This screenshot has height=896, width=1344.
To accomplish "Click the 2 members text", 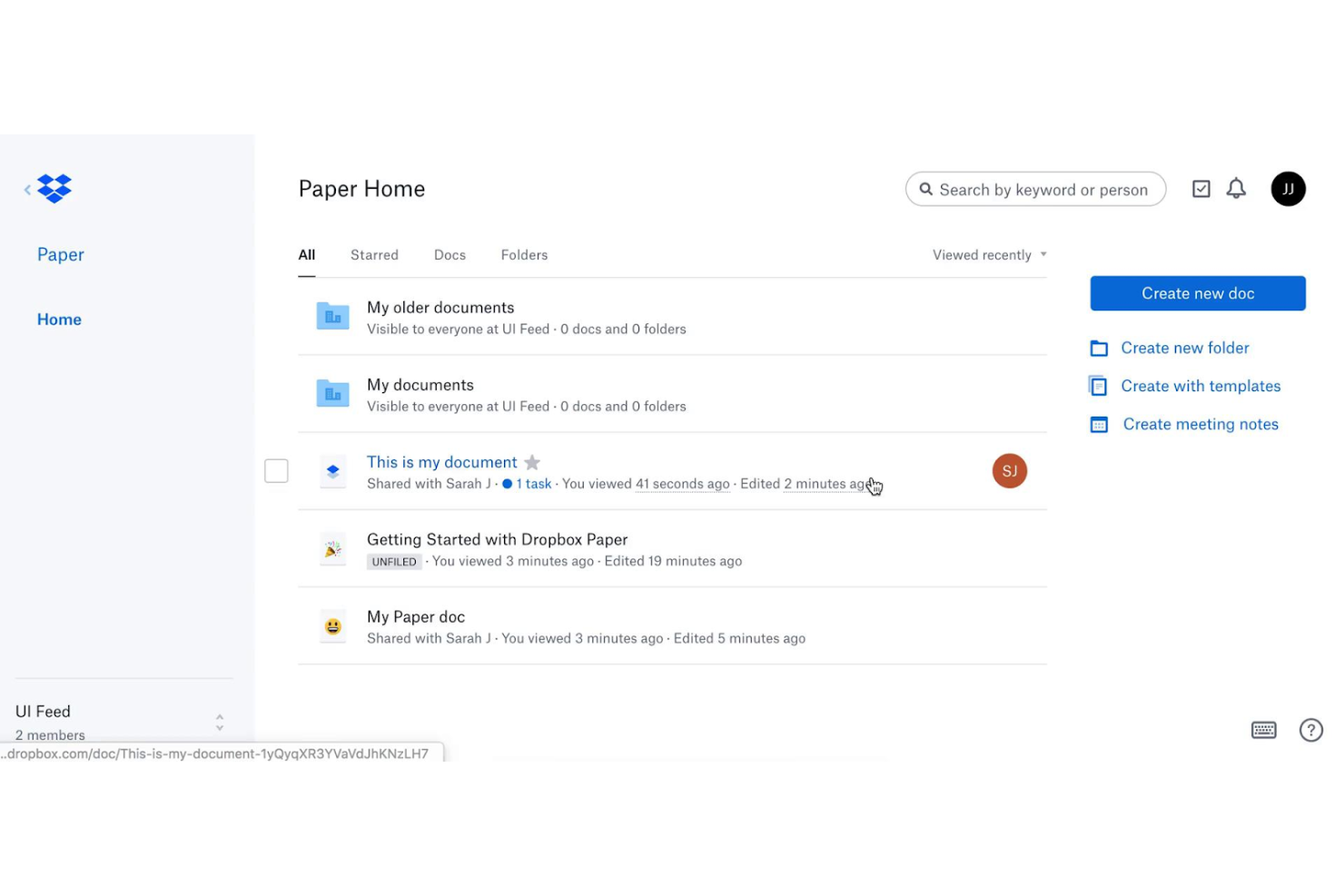I will tap(50, 735).
